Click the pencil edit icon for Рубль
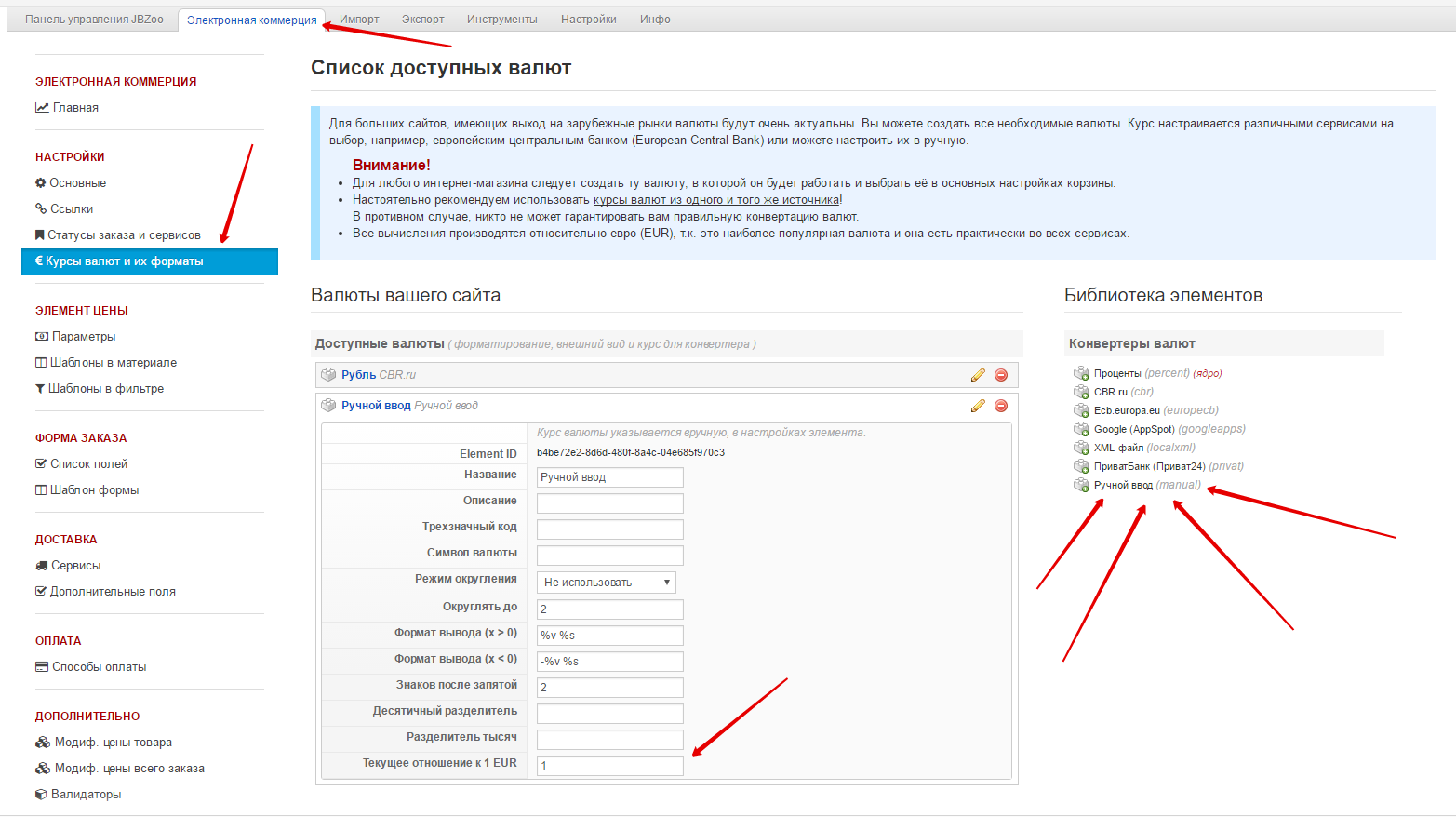1456x817 pixels. [x=977, y=375]
